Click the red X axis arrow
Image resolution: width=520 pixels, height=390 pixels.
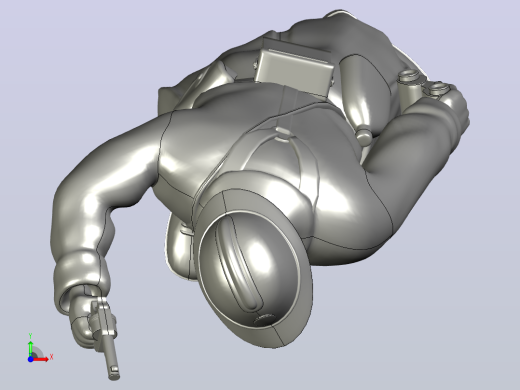point(41,359)
